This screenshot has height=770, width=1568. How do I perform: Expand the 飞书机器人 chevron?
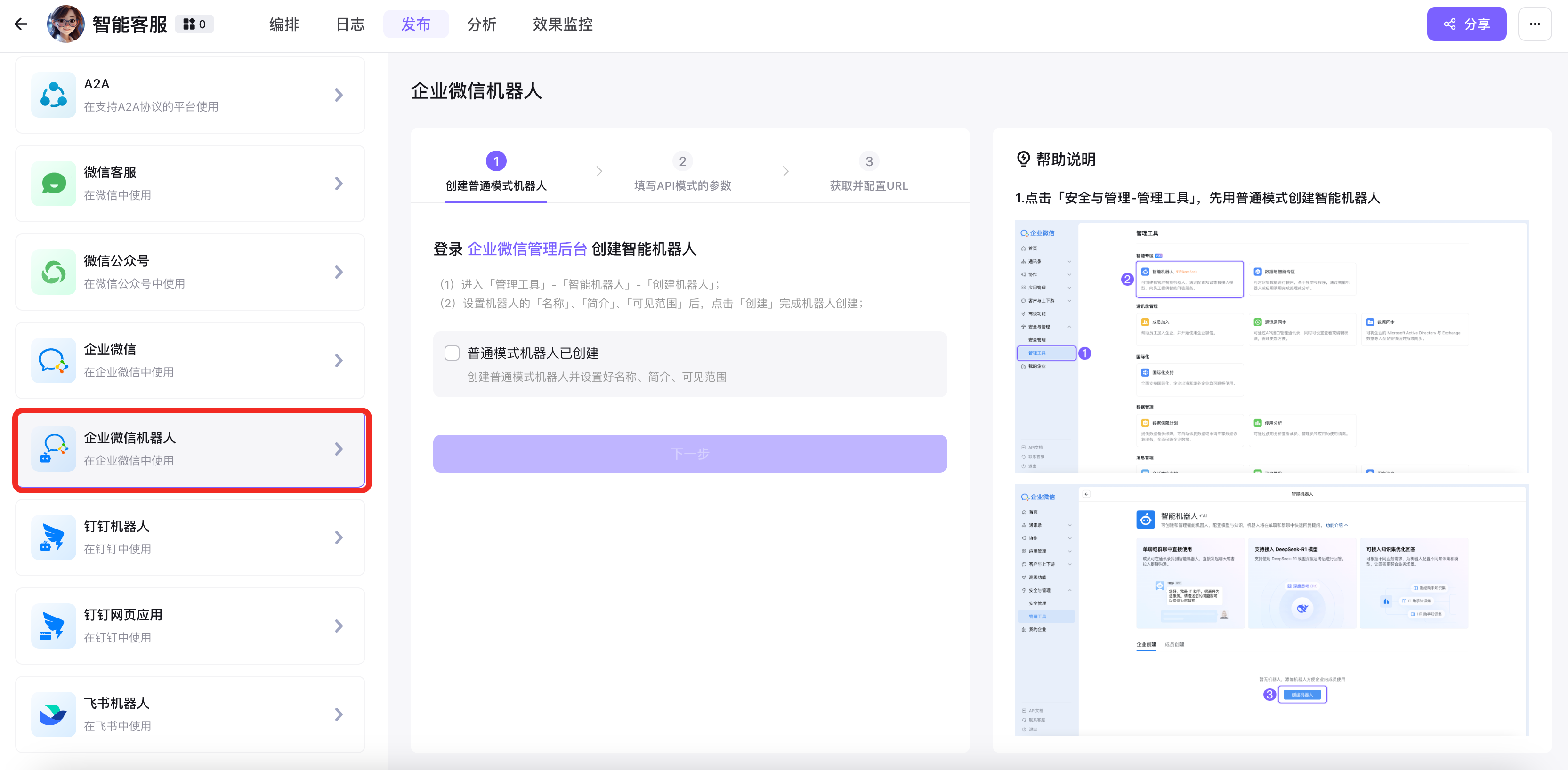(x=339, y=714)
